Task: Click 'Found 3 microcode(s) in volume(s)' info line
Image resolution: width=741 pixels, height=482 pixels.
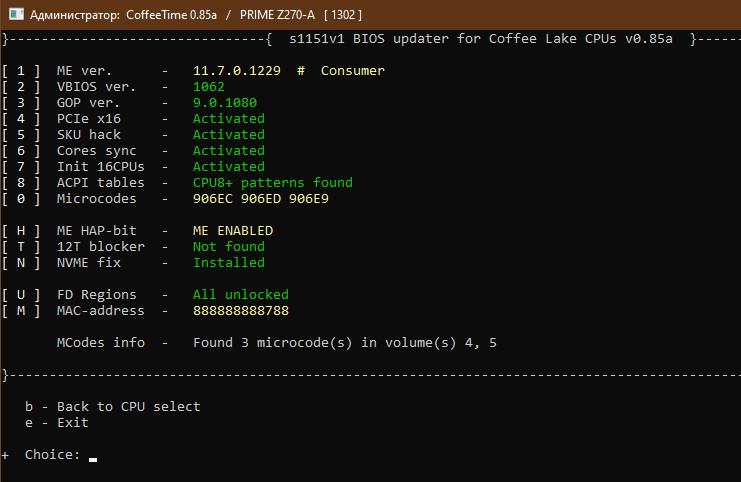Action: click(345, 343)
